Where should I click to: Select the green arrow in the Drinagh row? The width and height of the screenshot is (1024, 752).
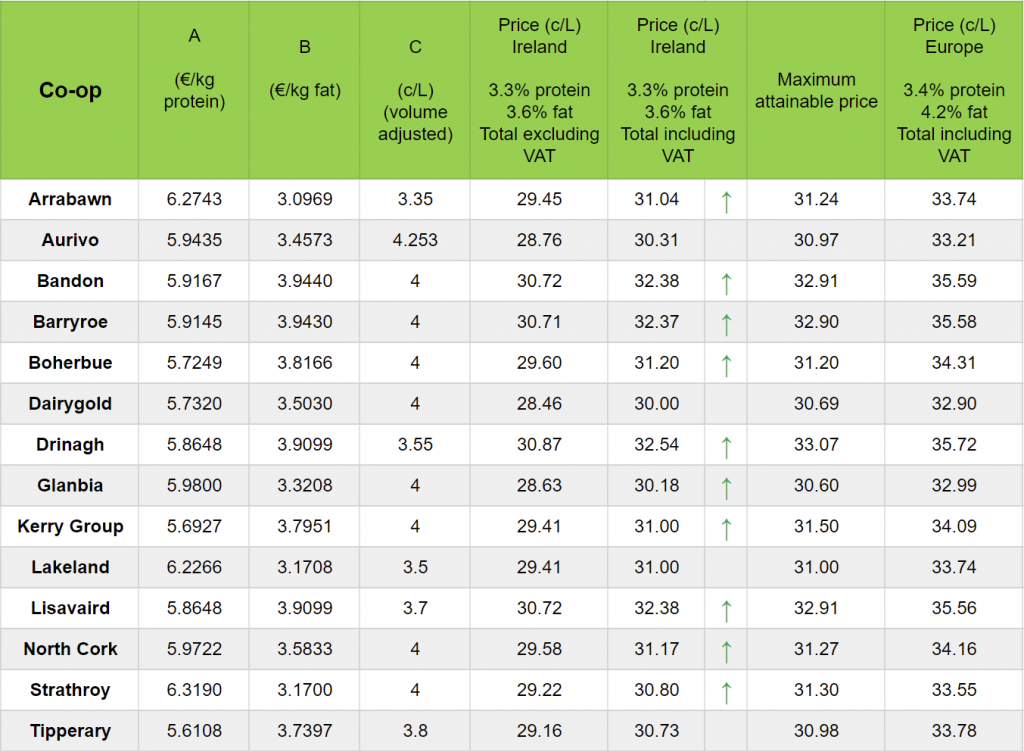[726, 446]
